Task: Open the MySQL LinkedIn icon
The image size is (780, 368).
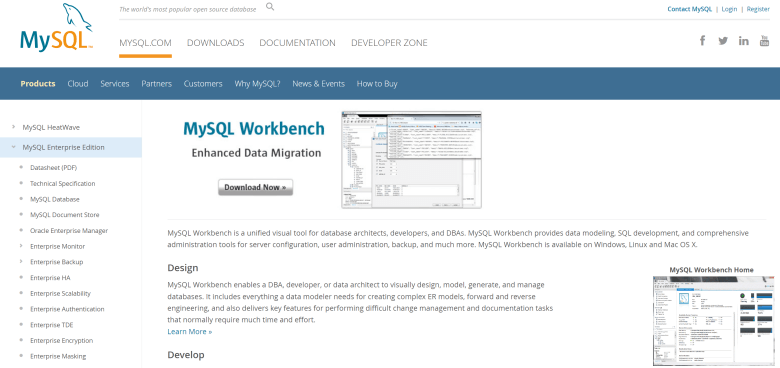Action: pos(743,41)
